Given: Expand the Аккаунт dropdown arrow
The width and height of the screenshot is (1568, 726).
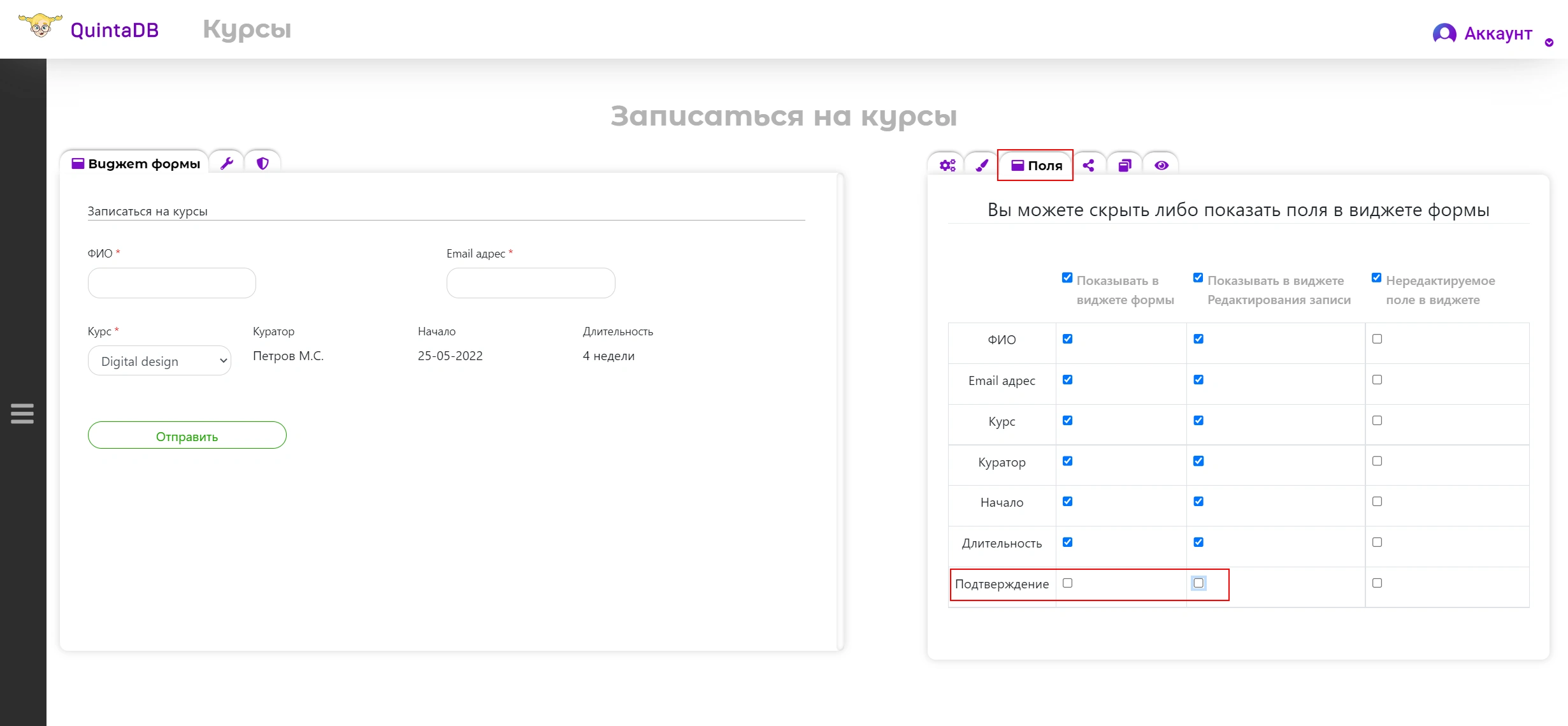Looking at the screenshot, I should 1549,43.
